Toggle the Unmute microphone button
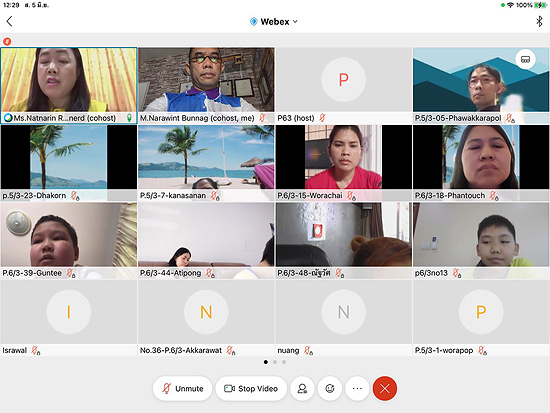550x413 pixels. (x=183, y=388)
